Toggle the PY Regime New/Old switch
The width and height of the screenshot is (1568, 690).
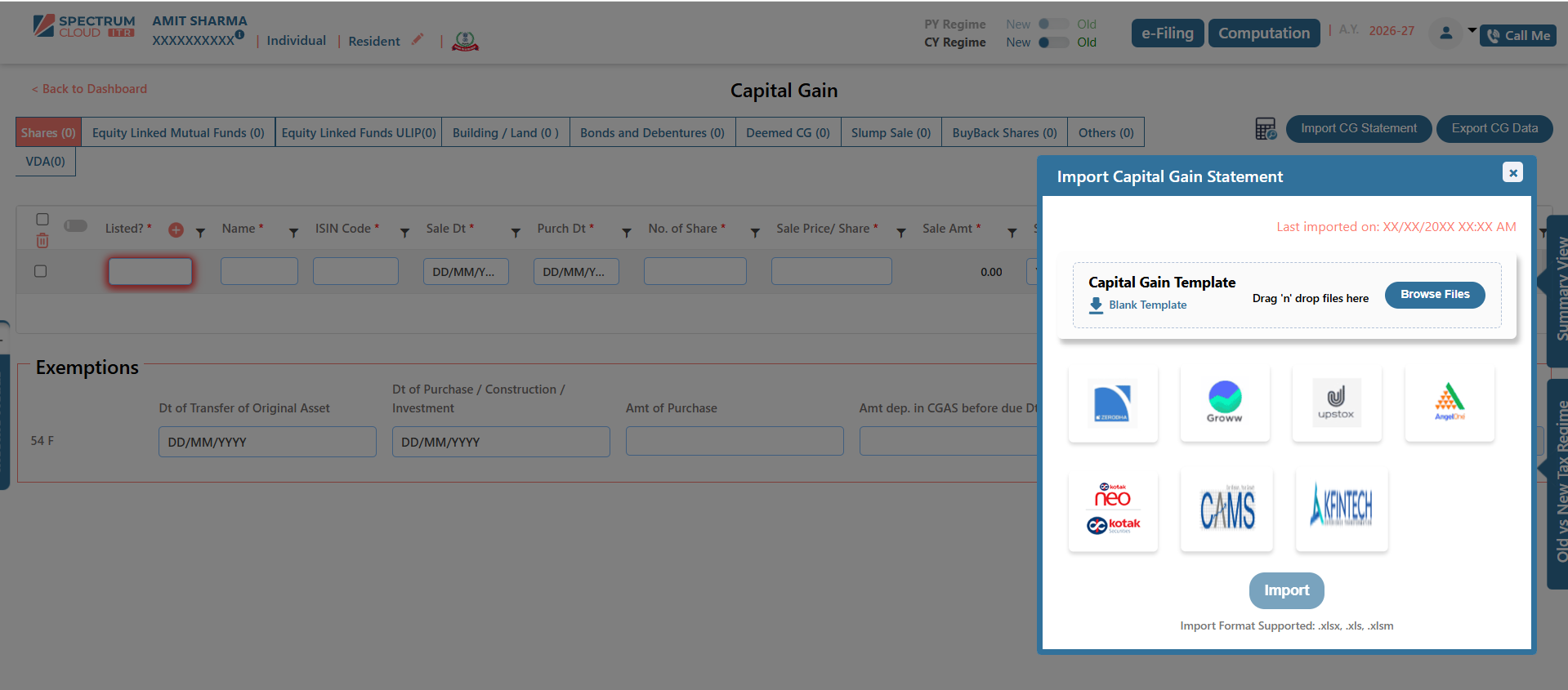1052,24
